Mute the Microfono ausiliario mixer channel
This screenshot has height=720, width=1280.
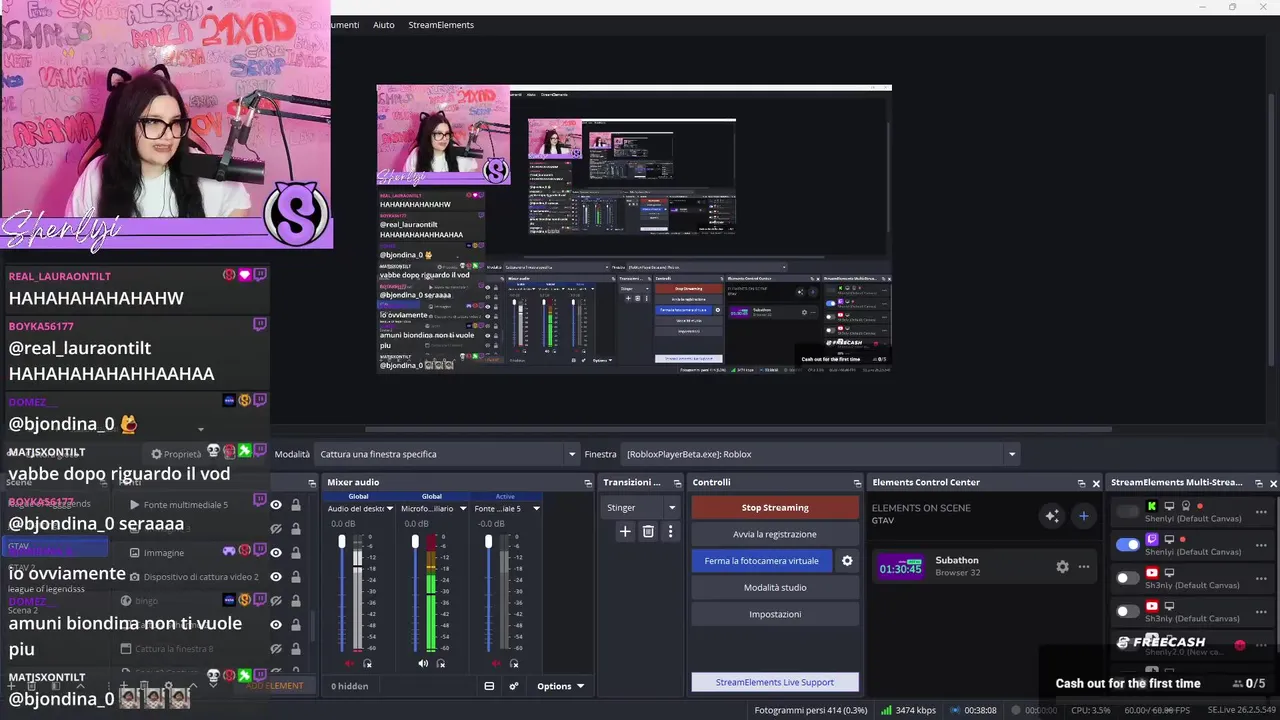pyautogui.click(x=423, y=664)
